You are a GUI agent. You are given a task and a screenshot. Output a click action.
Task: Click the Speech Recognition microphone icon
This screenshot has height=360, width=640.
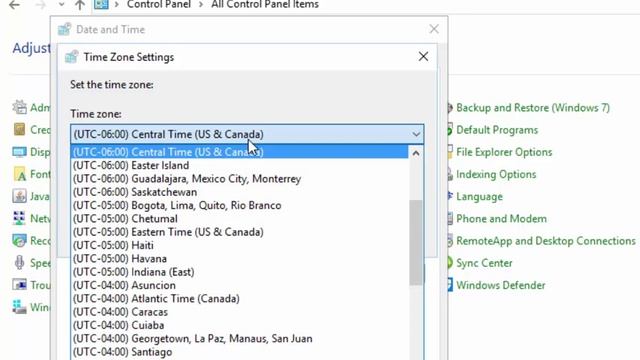tap(19, 262)
